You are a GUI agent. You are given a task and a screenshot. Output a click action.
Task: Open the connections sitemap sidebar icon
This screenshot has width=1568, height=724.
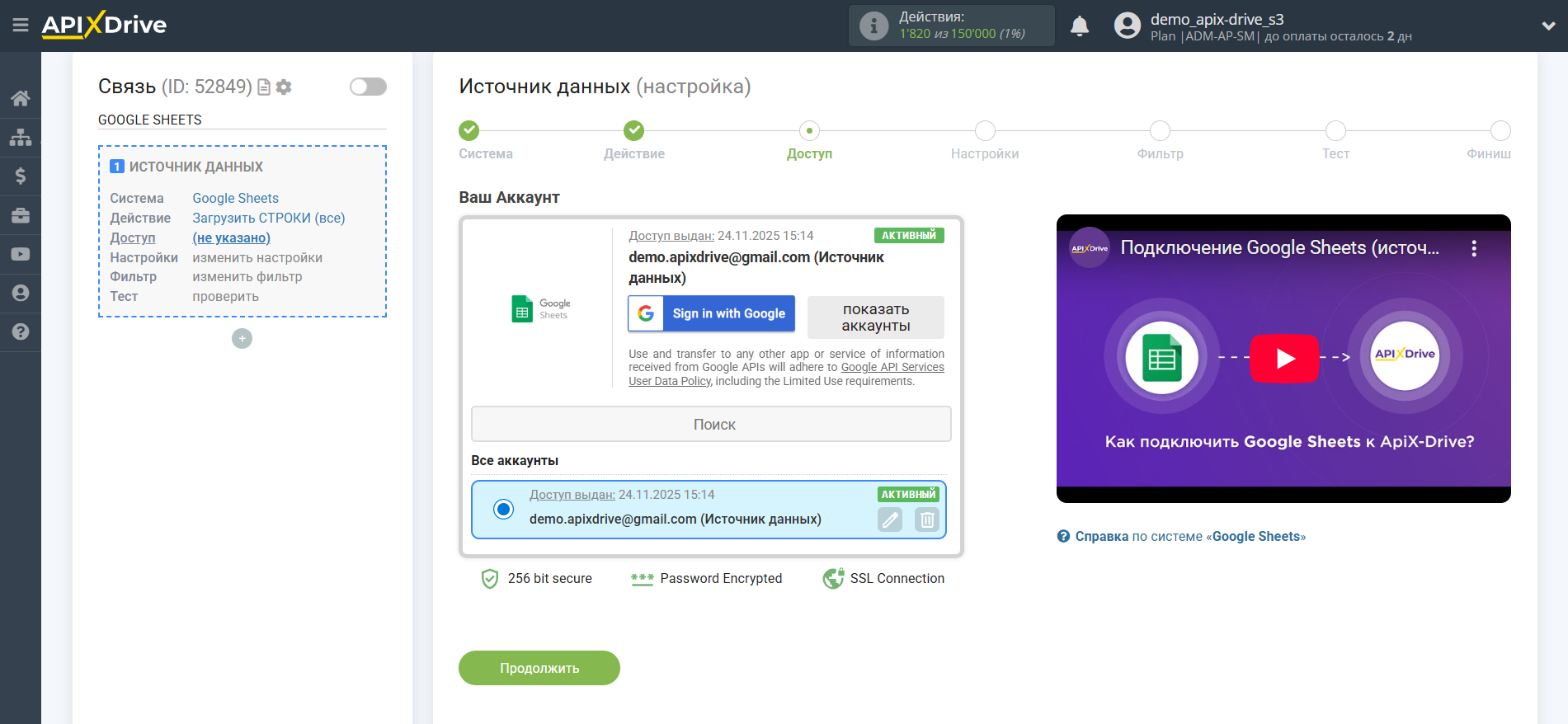(21, 137)
